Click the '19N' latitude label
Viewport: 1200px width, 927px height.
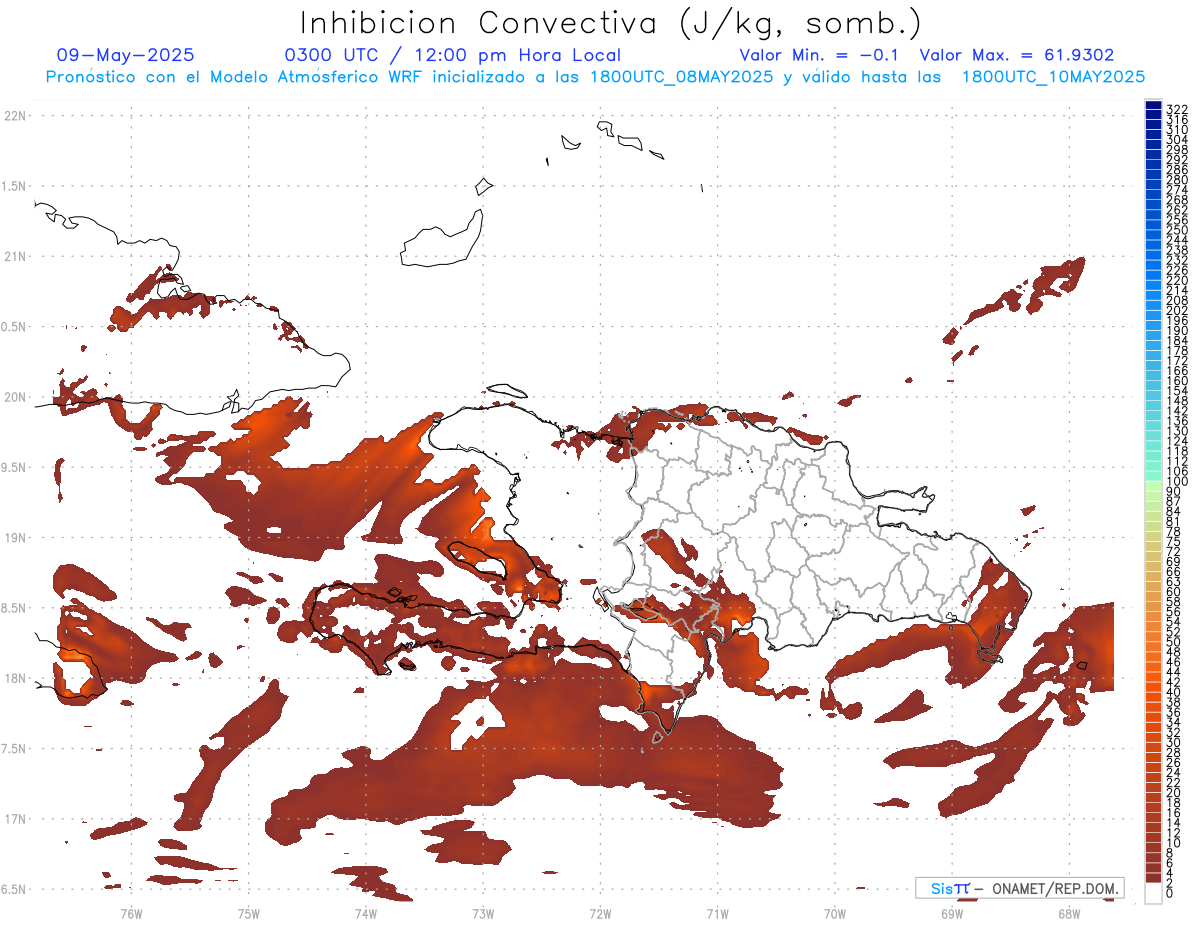tap(17, 538)
